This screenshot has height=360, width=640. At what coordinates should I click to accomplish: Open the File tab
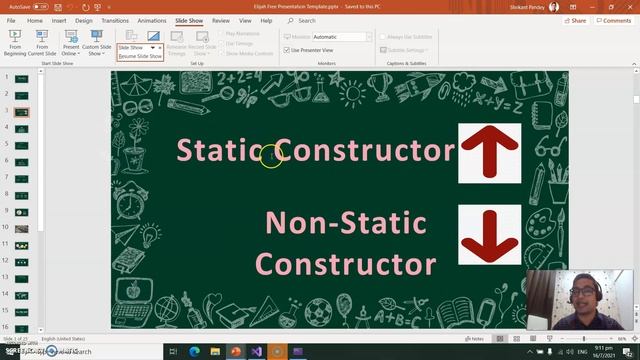pos(11,20)
